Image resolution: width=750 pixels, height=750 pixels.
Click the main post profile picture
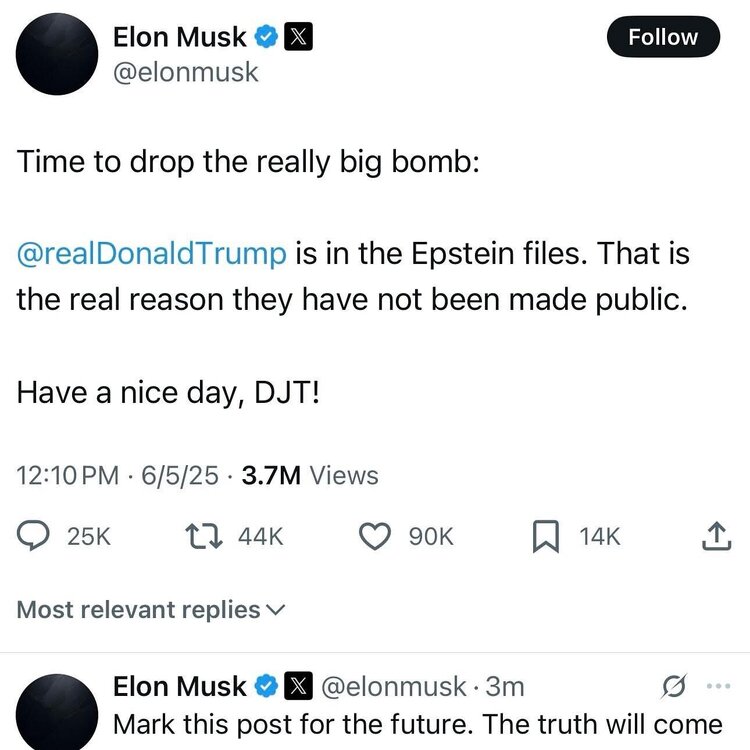57,55
